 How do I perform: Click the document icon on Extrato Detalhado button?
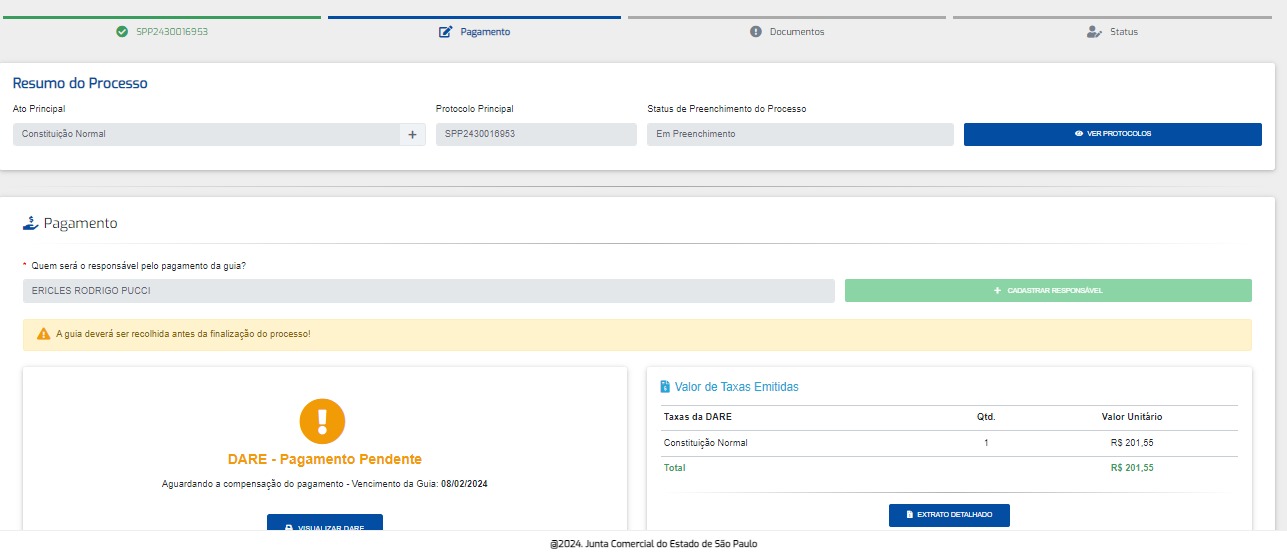tap(910, 514)
